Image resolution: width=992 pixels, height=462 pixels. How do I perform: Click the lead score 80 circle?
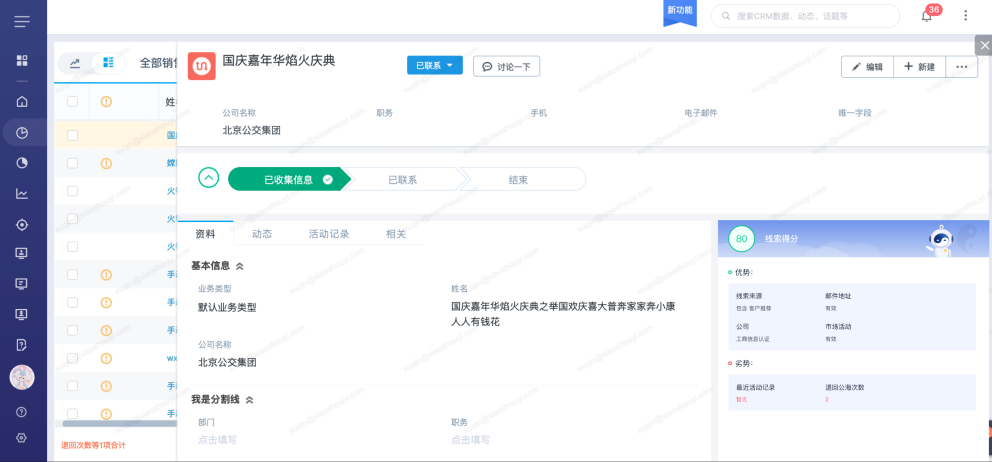(741, 239)
